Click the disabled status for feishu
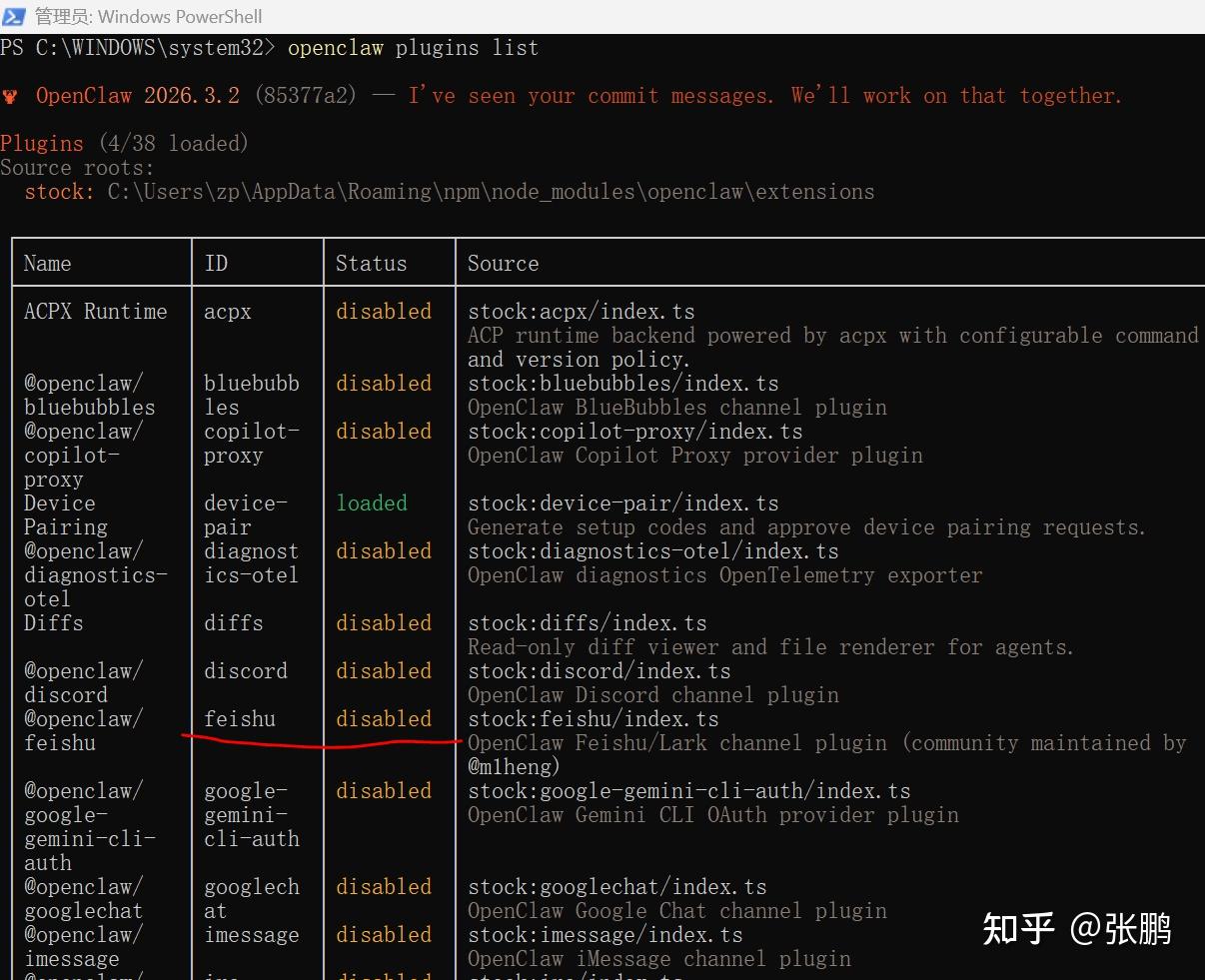The image size is (1205, 980). tap(384, 719)
